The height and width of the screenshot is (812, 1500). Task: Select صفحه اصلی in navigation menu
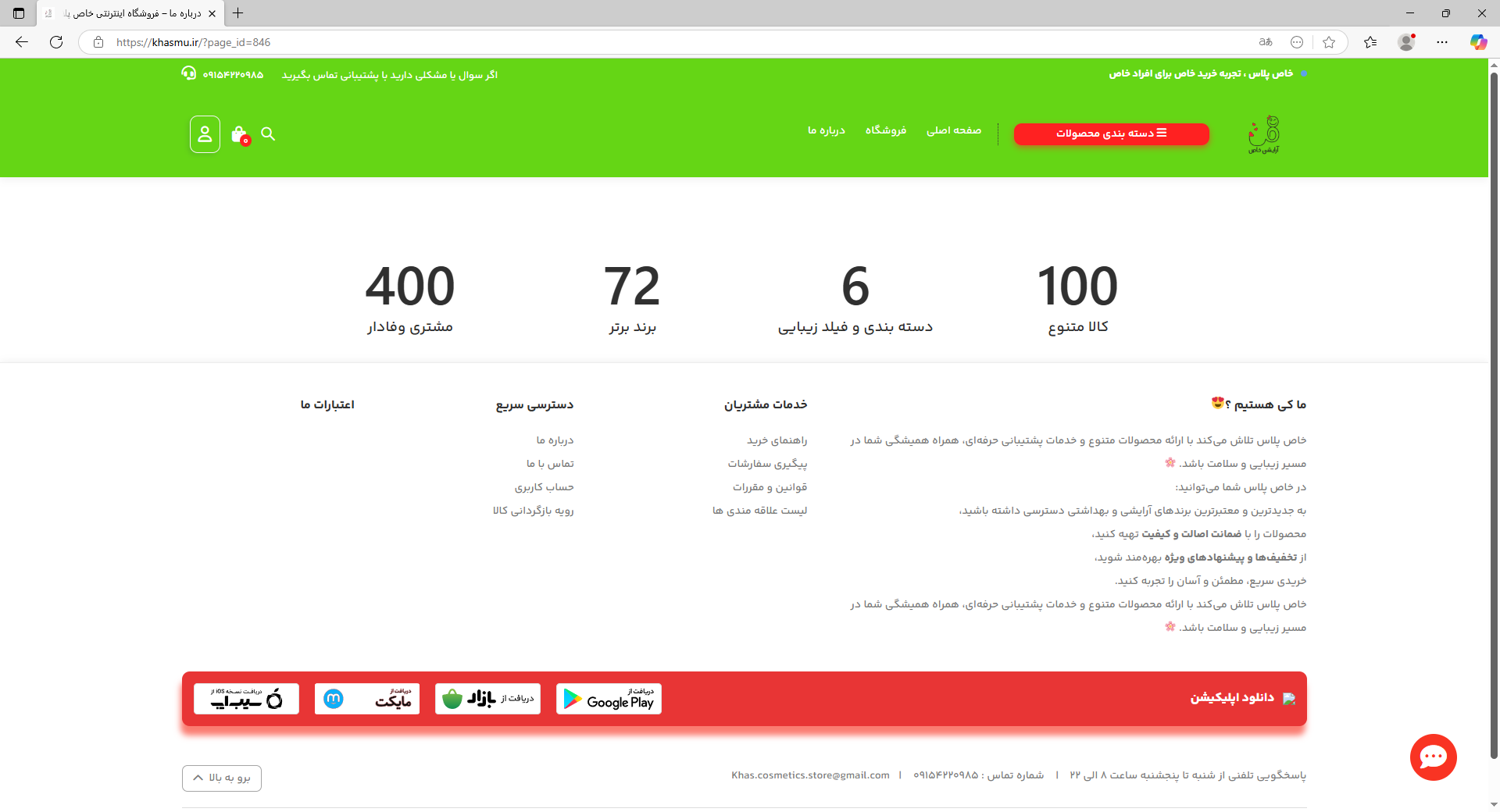point(953,130)
